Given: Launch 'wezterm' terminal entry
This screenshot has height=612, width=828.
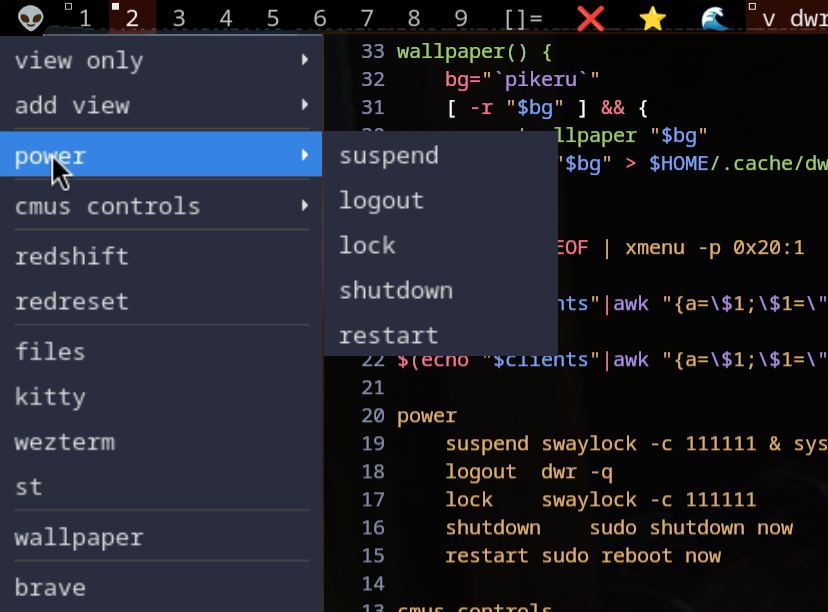Looking at the screenshot, I should (x=161, y=441).
